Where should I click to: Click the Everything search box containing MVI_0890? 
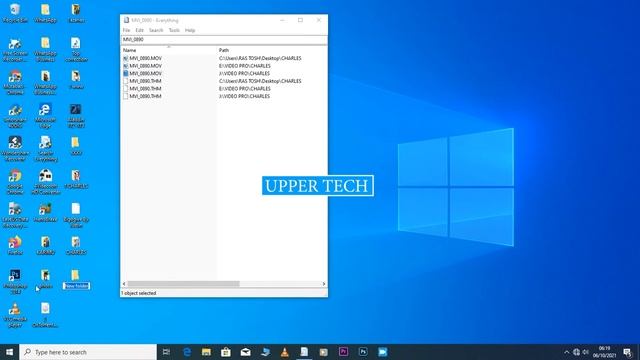(224, 40)
